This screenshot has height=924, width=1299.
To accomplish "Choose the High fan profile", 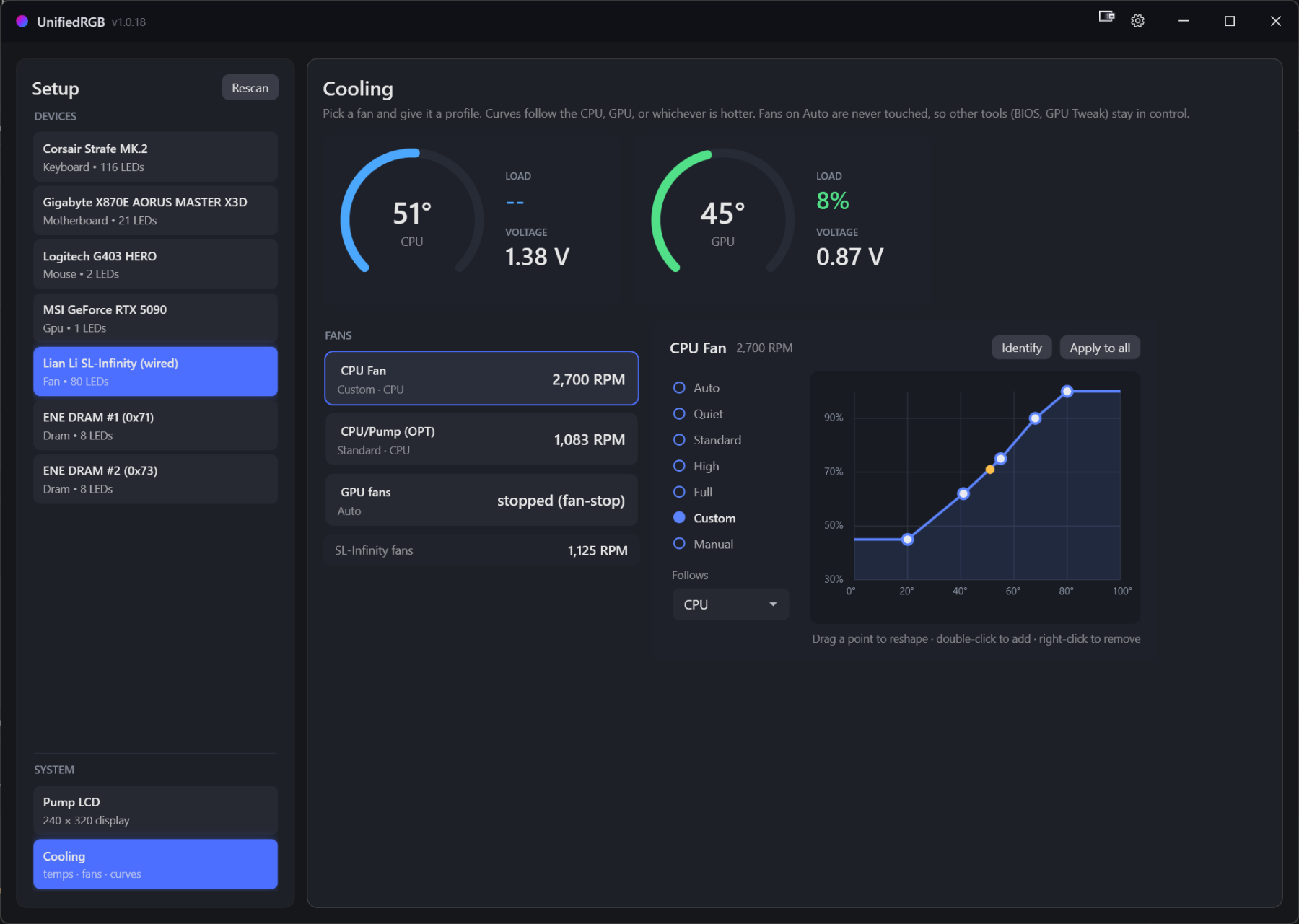I will (x=696, y=466).
